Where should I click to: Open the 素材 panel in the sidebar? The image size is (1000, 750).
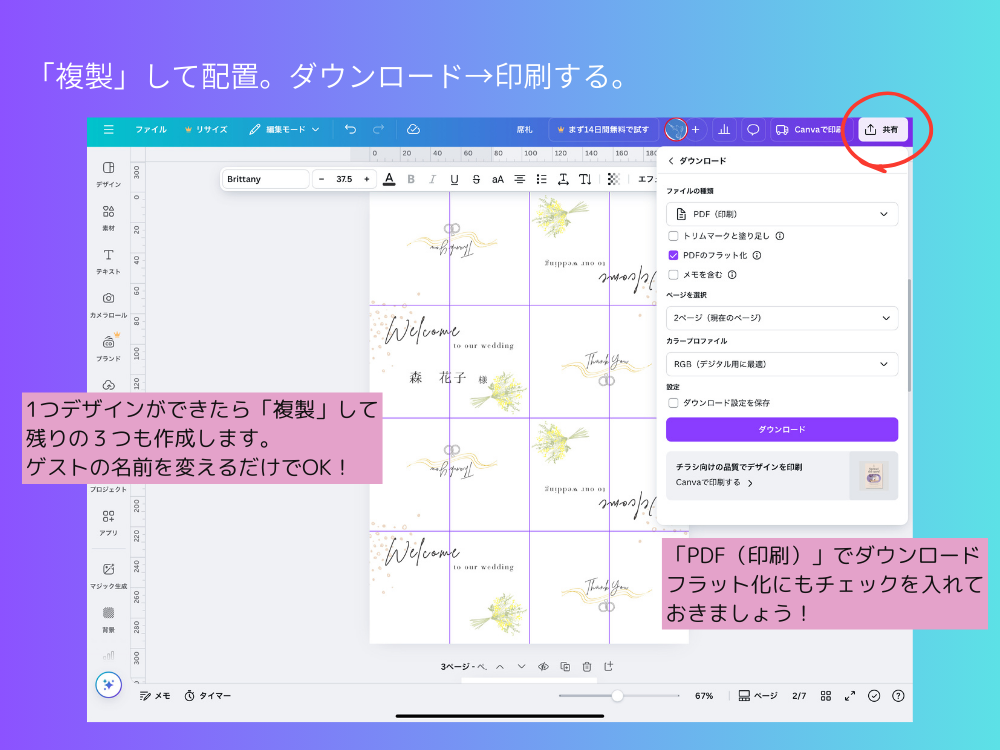point(107,212)
